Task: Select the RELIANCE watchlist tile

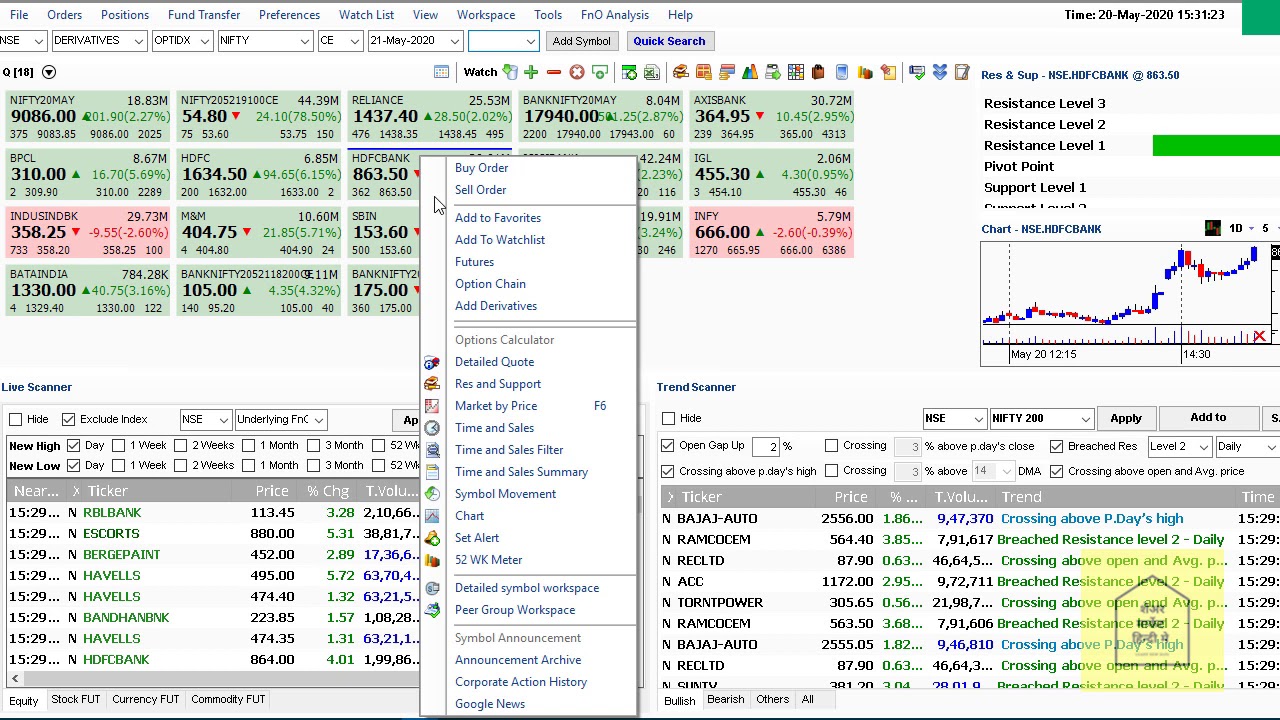Action: [x=429, y=117]
